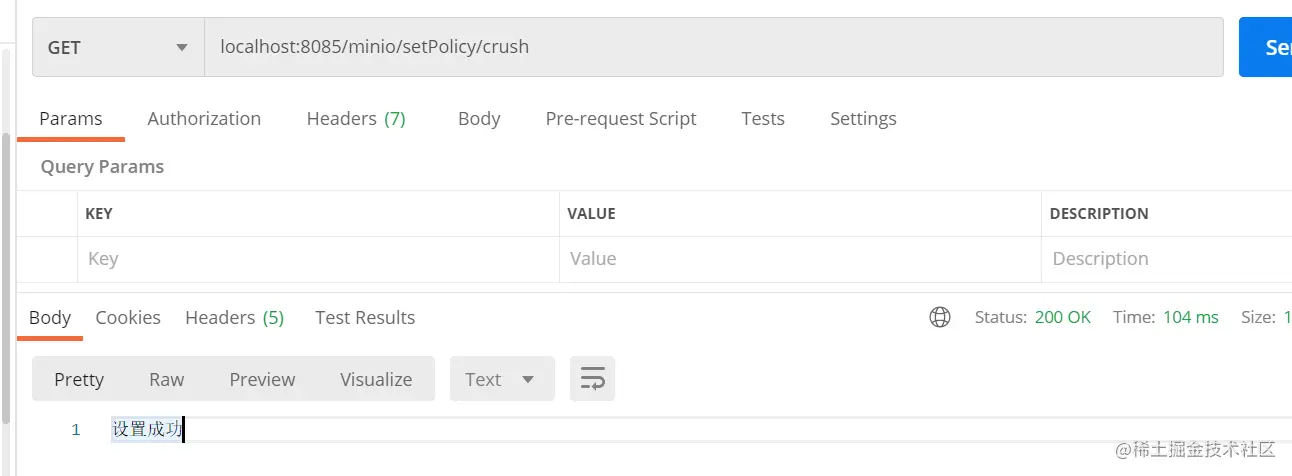Screen dimensions: 1292x476
Task: Click the query param Key field
Action: 318,259
